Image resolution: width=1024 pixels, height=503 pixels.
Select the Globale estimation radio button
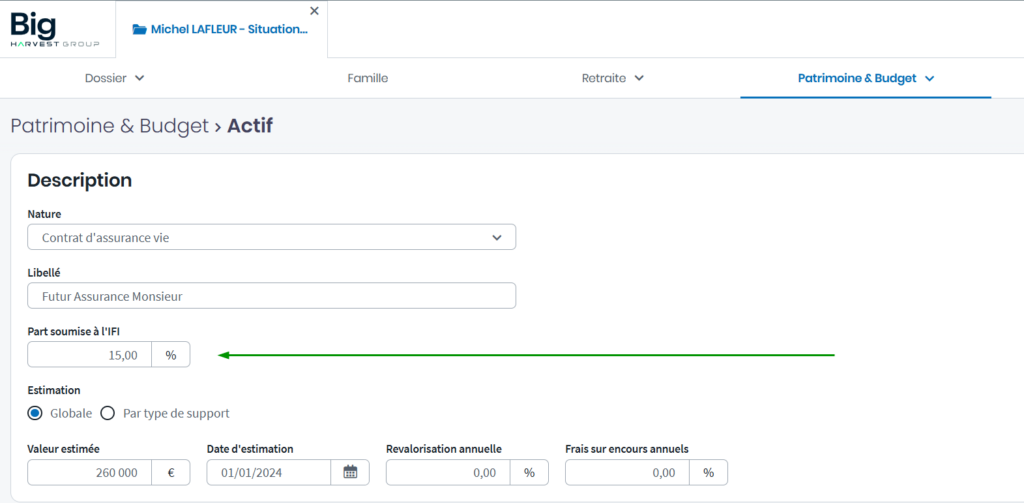click(35, 413)
